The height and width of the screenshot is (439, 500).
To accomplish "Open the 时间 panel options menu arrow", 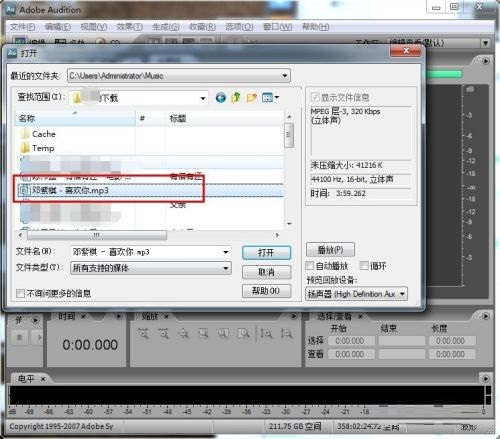I will coord(119,316).
